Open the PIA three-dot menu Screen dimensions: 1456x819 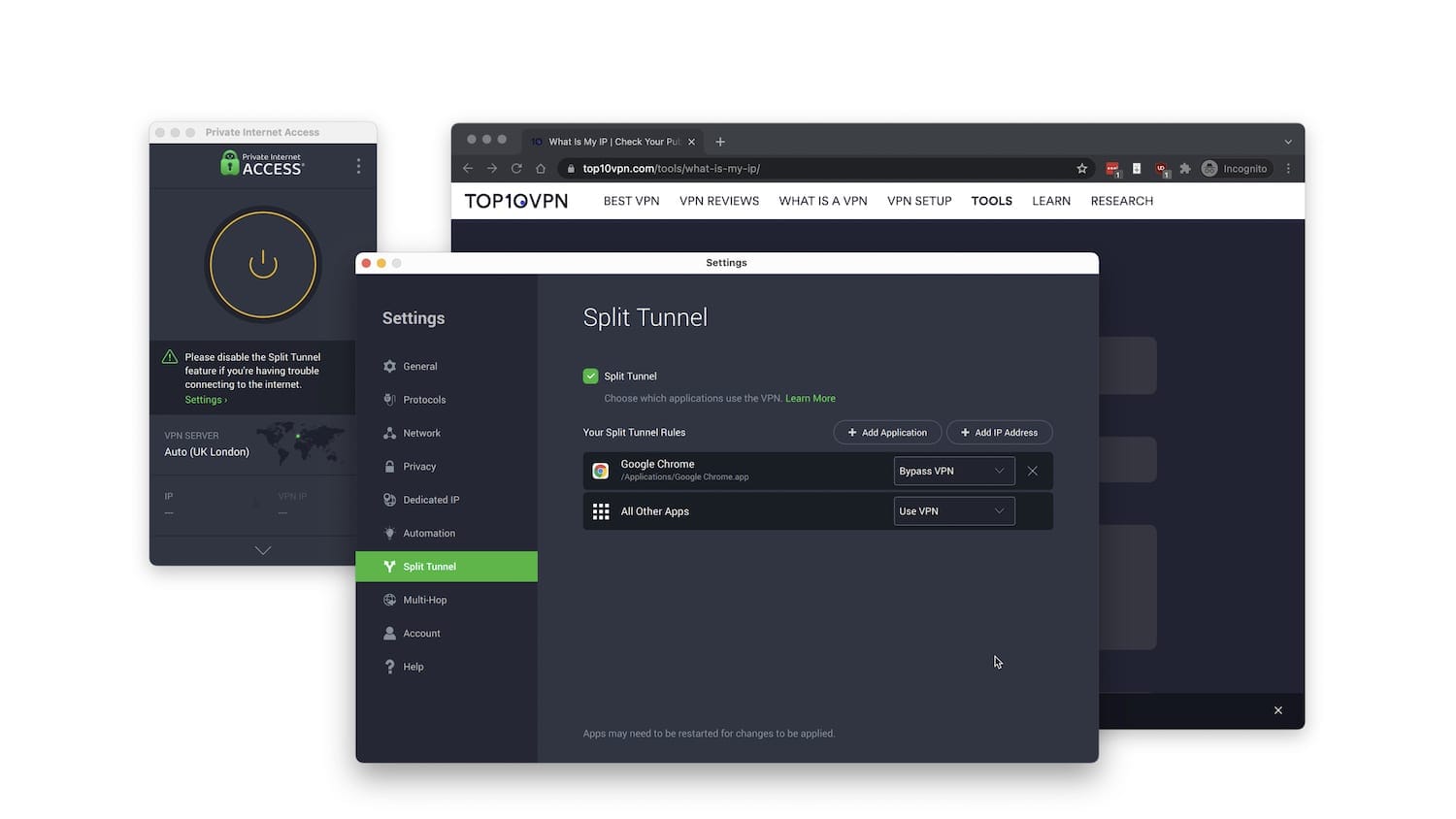[358, 166]
